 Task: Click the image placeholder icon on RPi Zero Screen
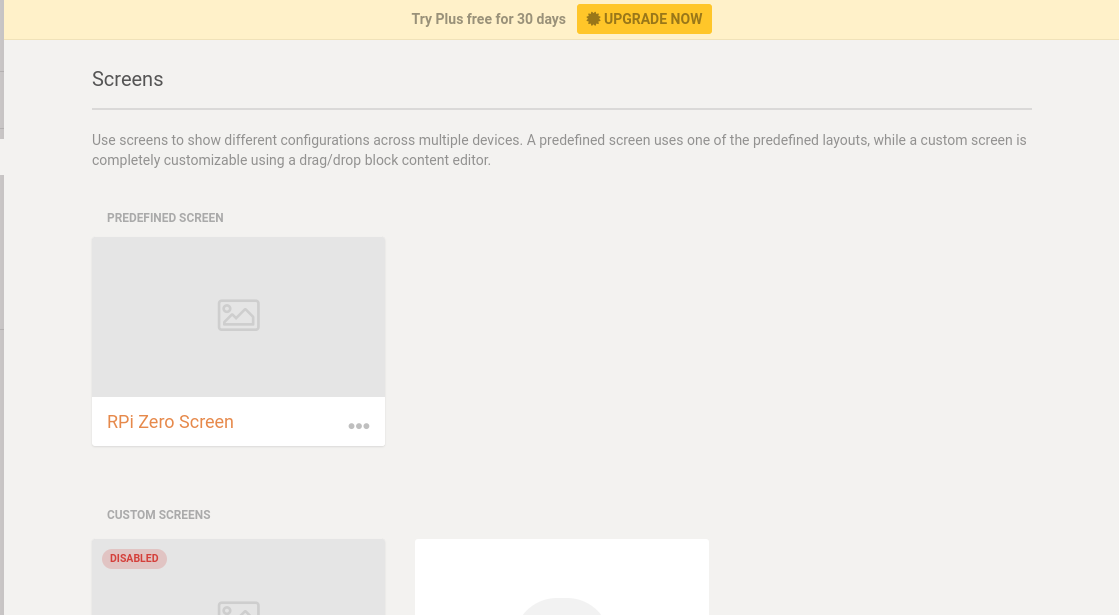[x=238, y=315]
